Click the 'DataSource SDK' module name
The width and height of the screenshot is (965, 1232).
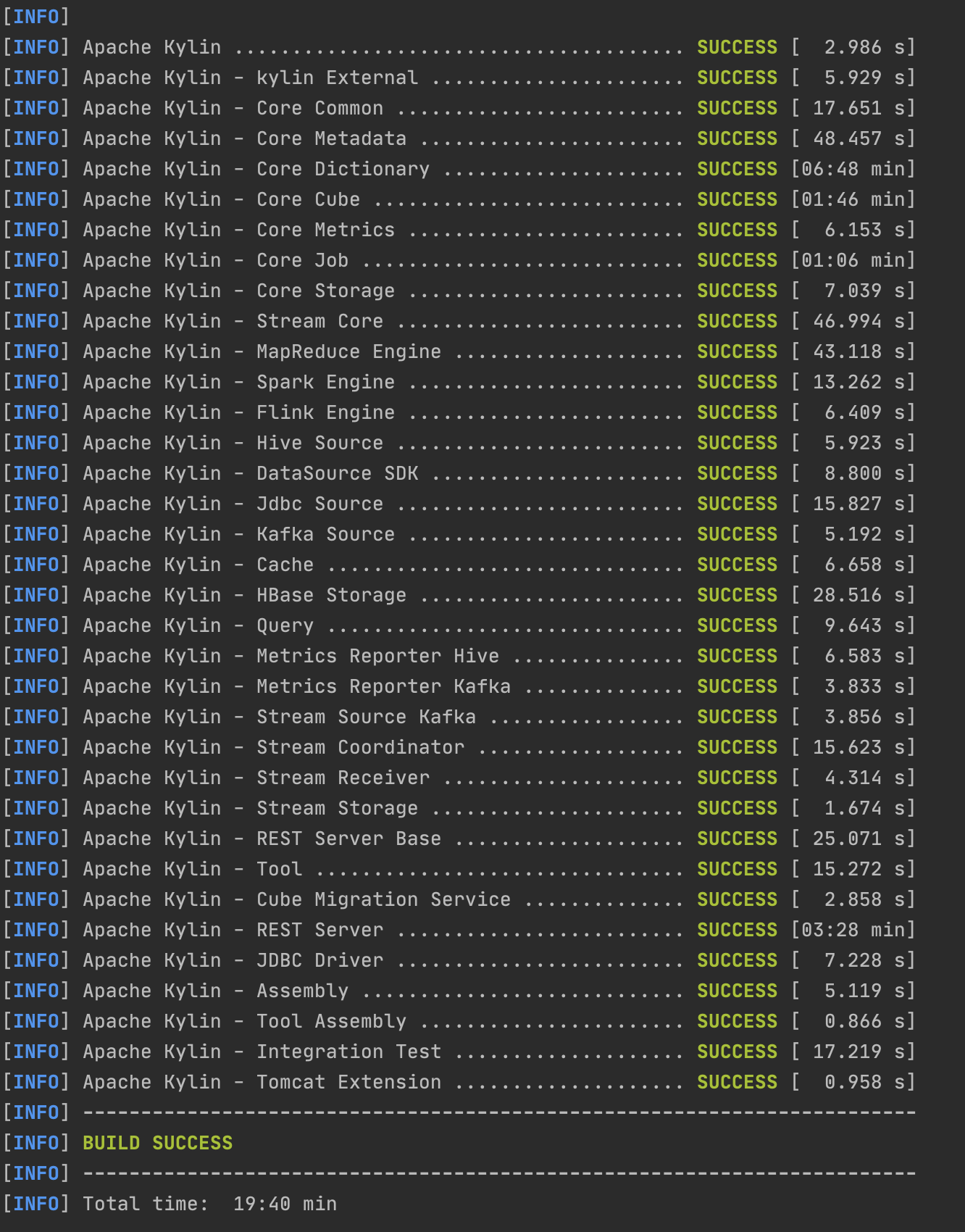tap(337, 473)
